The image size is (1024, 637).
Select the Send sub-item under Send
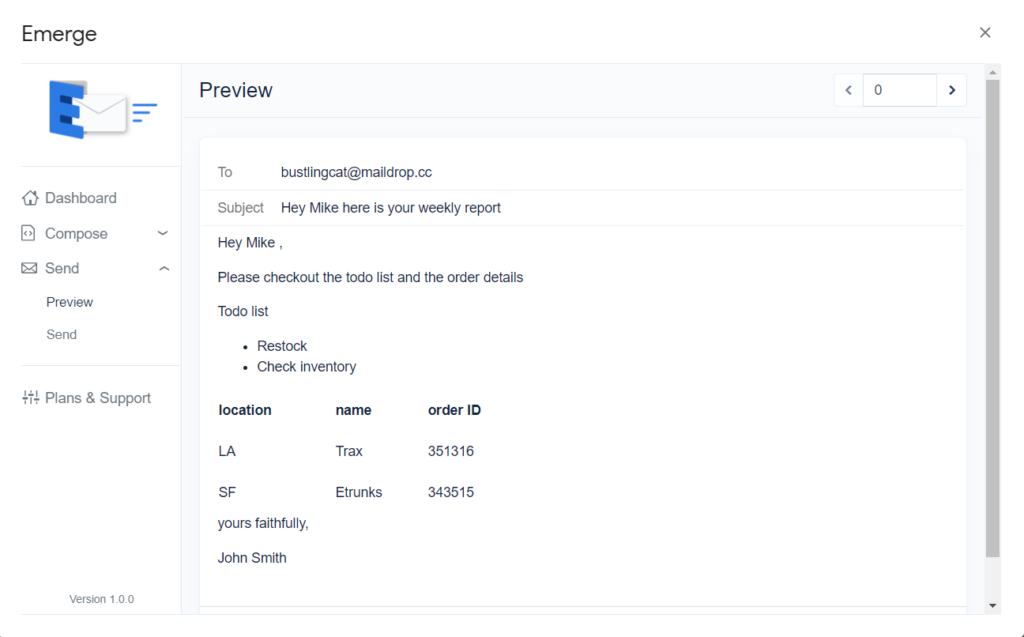point(61,335)
